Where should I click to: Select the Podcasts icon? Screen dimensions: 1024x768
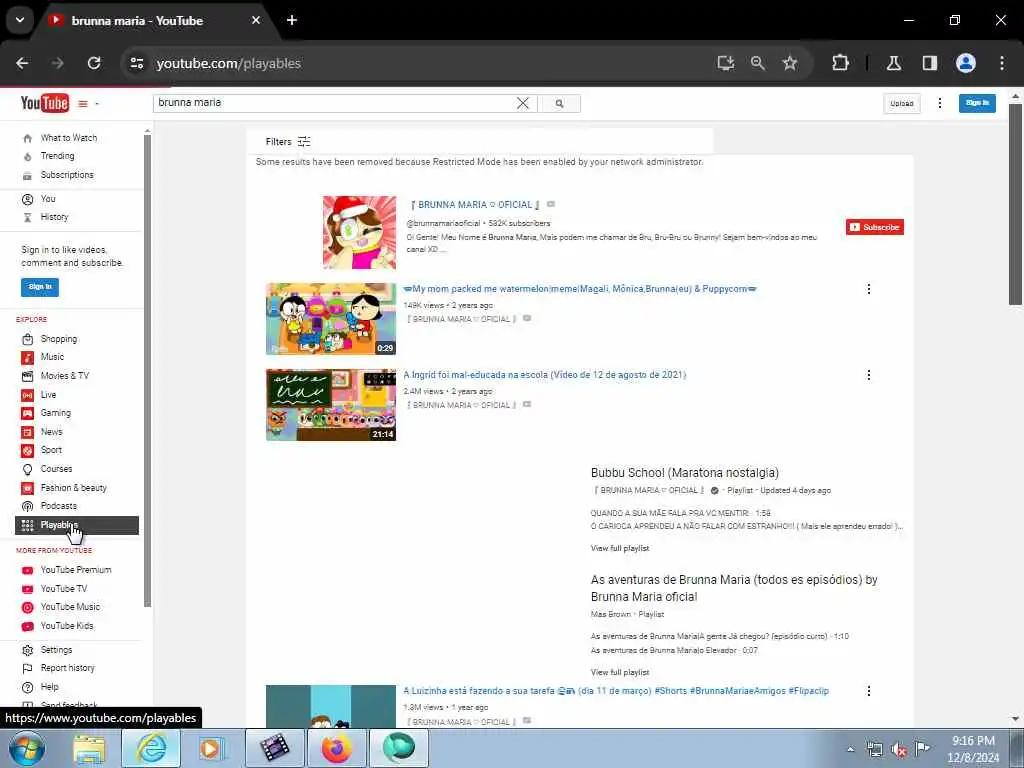(27, 506)
